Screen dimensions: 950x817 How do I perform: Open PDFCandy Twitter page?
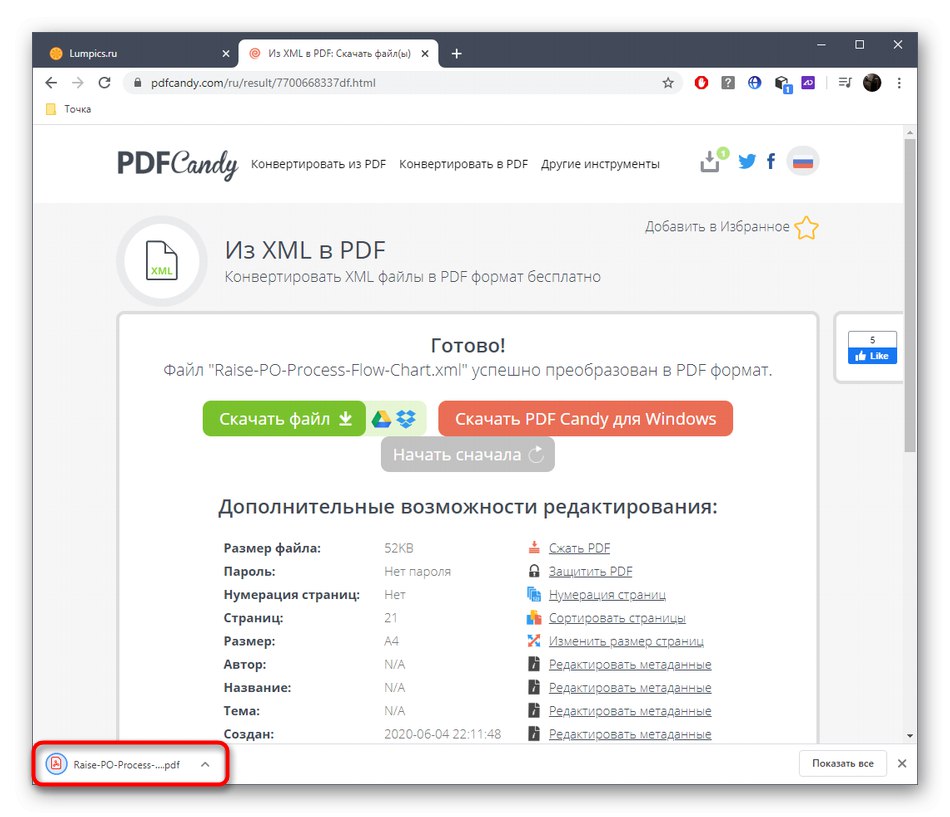pos(746,161)
